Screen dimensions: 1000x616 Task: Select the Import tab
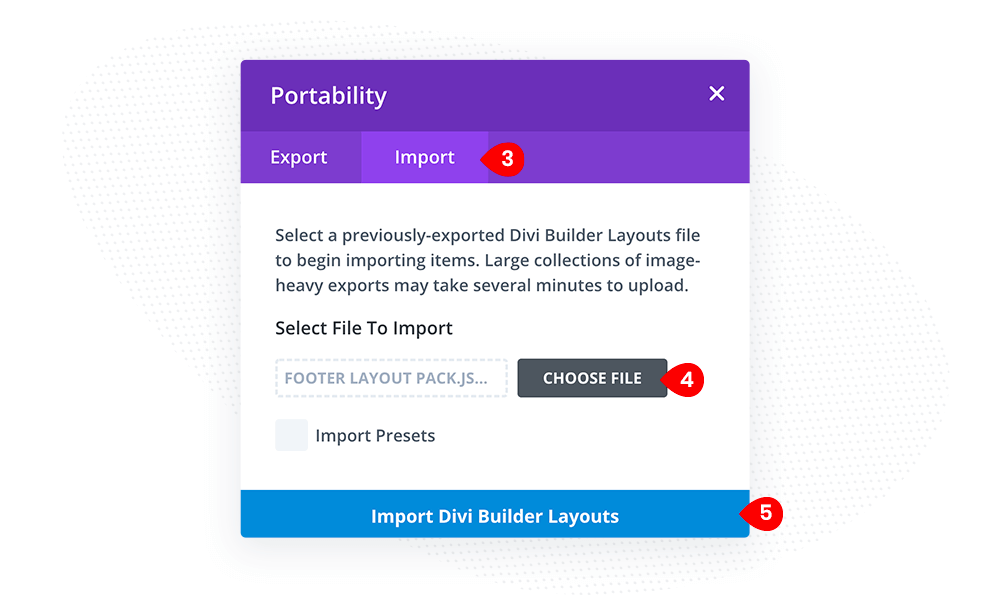(425, 157)
